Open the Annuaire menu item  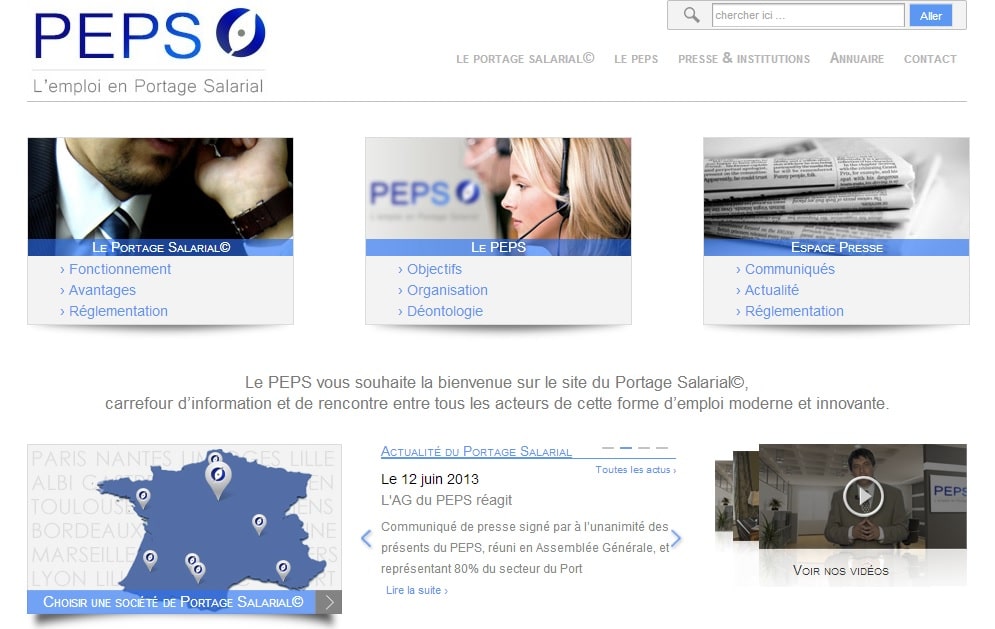[x=857, y=58]
